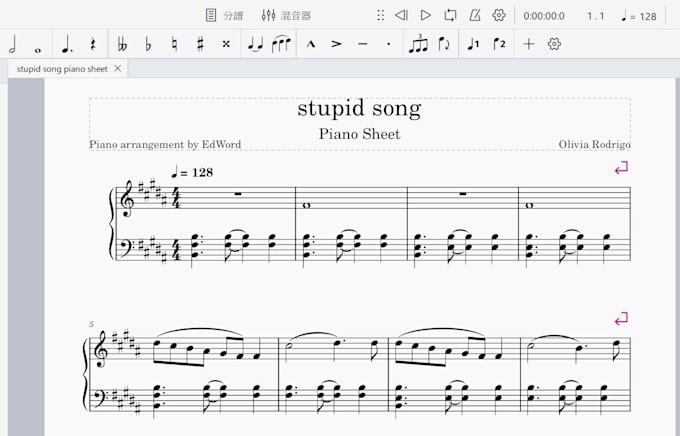The height and width of the screenshot is (436, 680).
Task: Select the system break after measure 4
Action: [x=621, y=168]
